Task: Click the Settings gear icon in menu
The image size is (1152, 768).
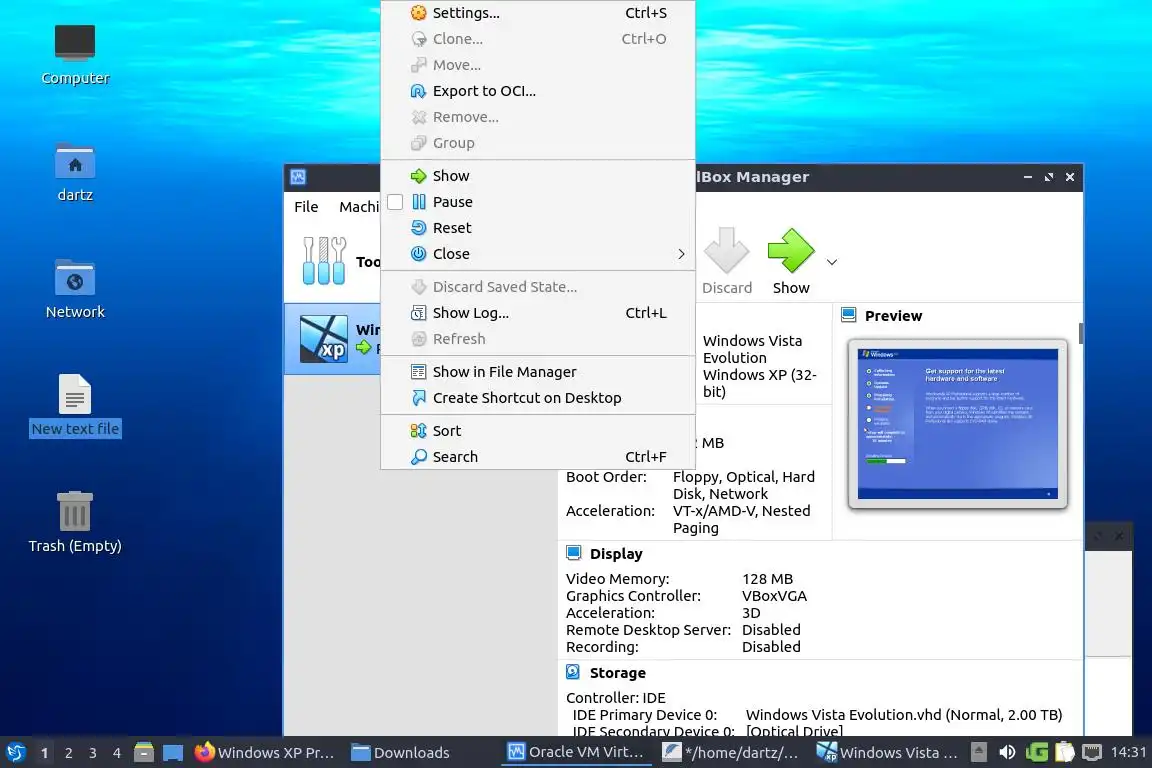Action: point(418,12)
